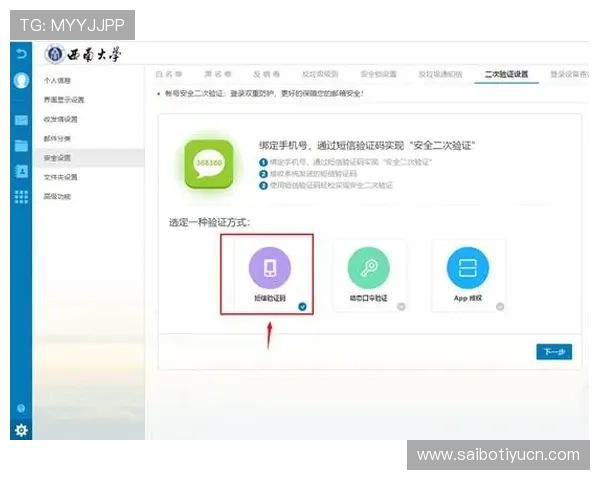Image resolution: width=600 pixels, height=480 pixels.
Task: Switch to the 反病毒 tab
Action: point(266,74)
